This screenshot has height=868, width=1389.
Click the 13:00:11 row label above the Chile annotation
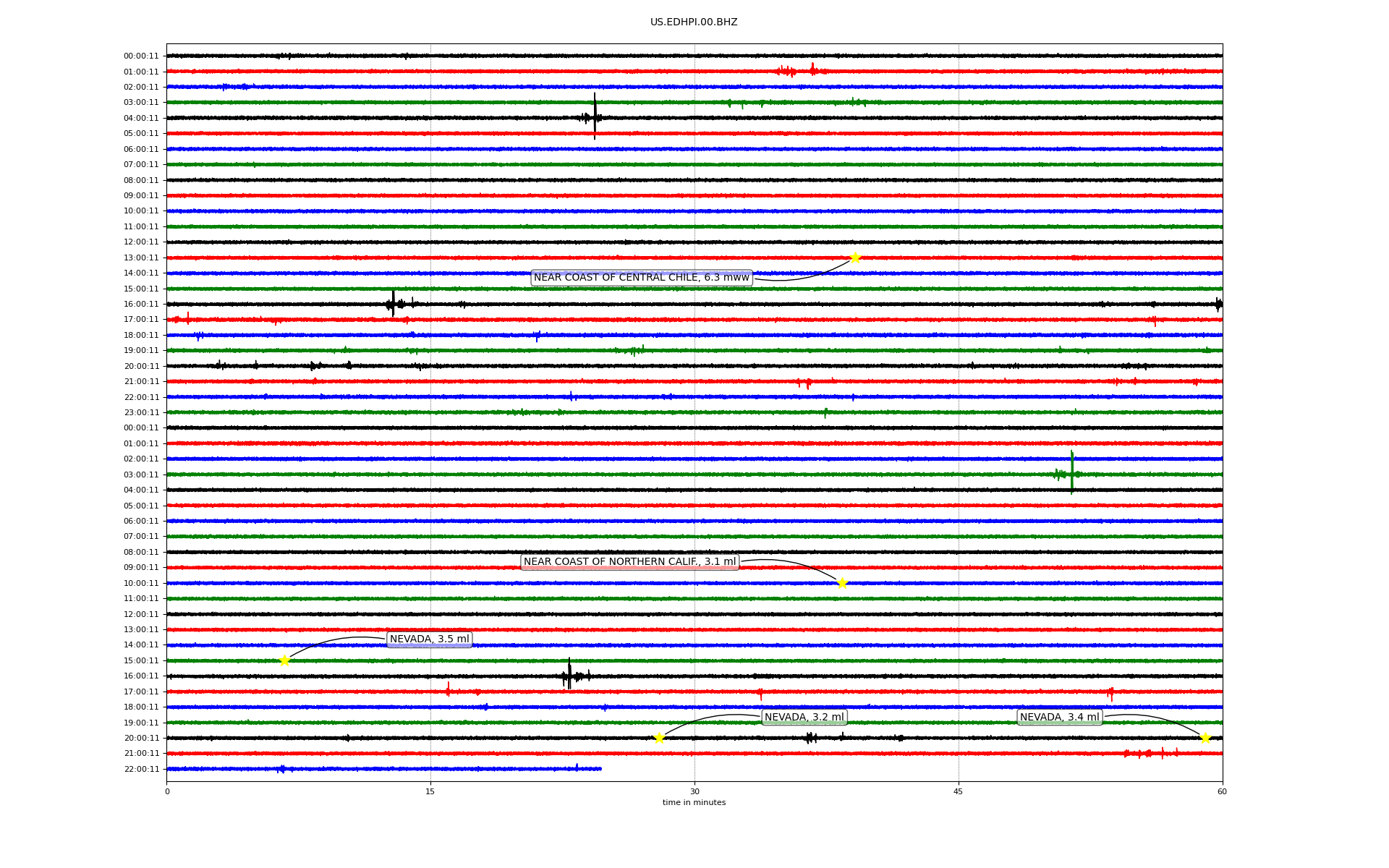click(x=141, y=258)
